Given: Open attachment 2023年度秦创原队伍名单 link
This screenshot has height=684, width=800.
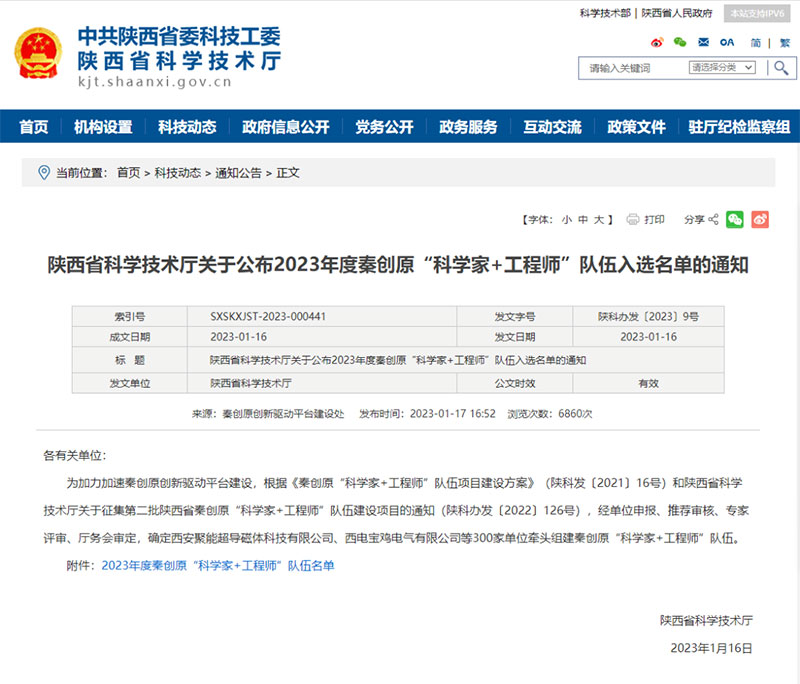Looking at the screenshot, I should [218, 566].
